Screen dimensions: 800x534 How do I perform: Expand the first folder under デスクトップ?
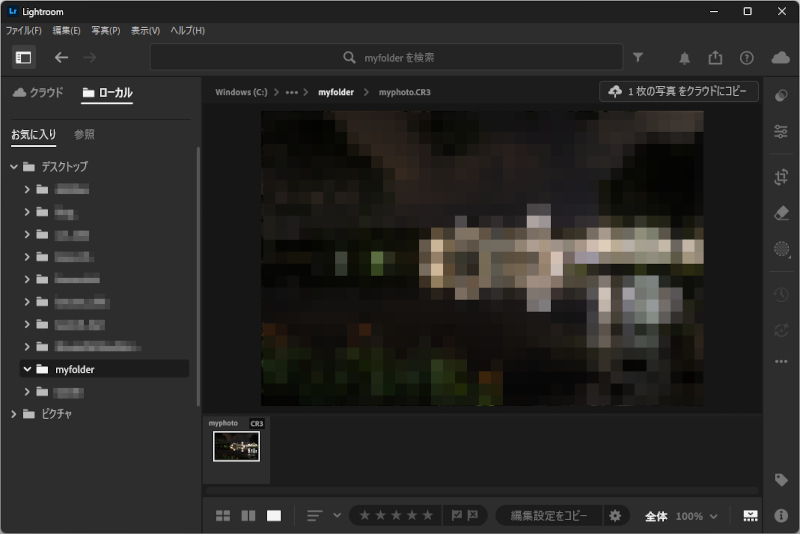click(x=27, y=189)
